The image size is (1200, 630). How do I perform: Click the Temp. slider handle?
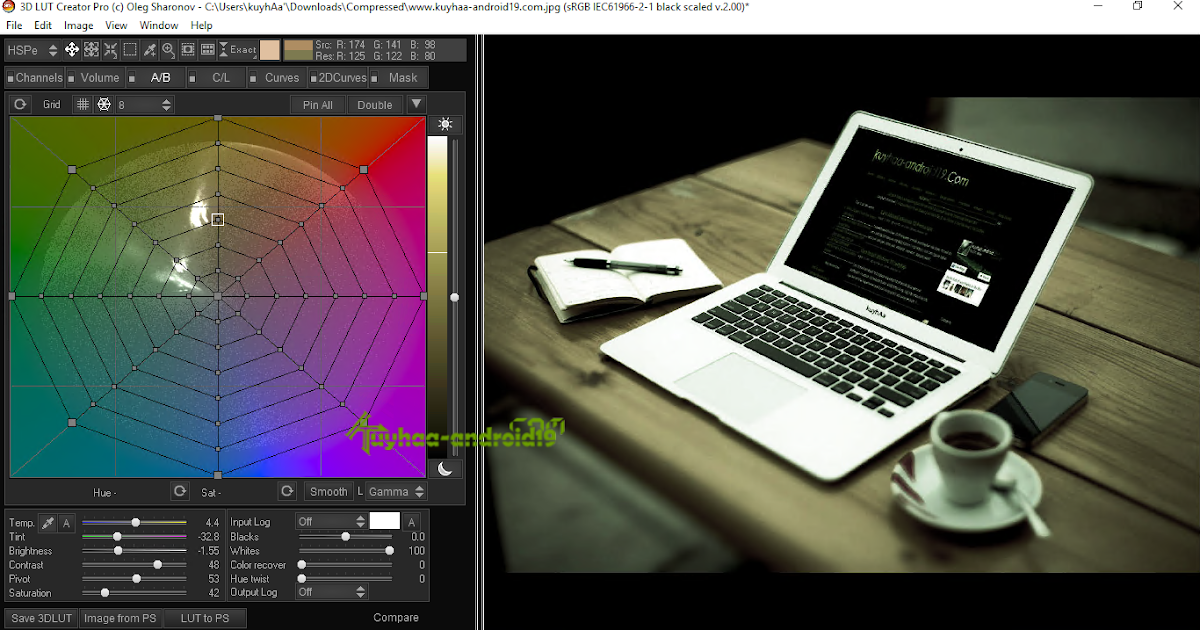135,523
